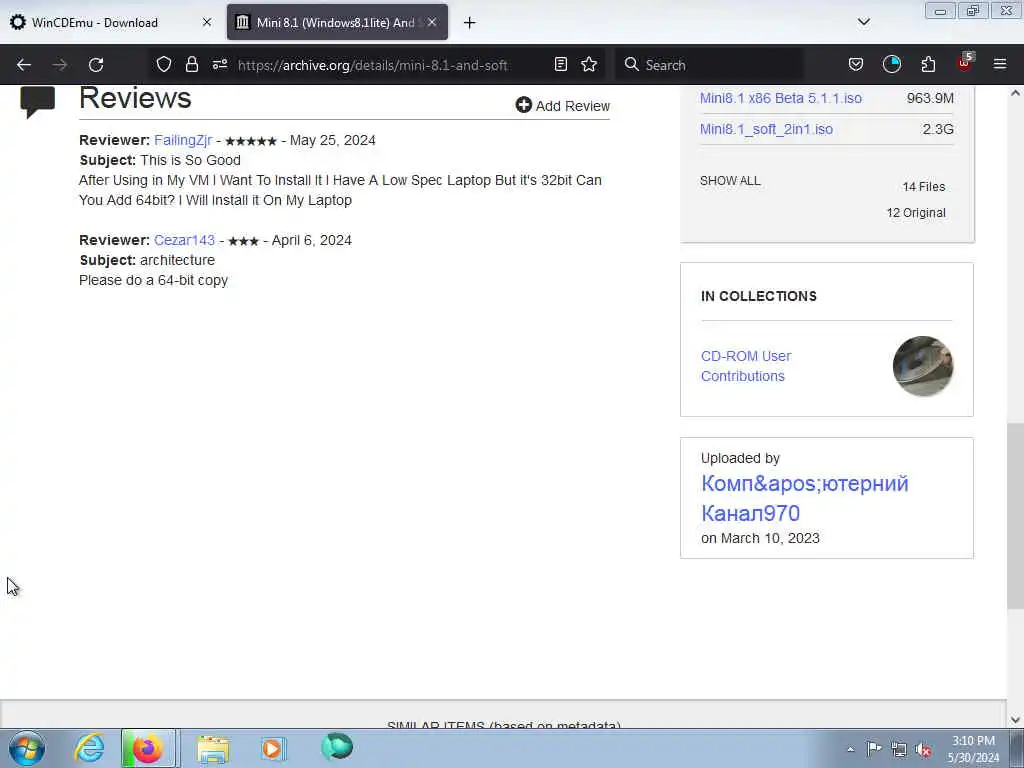This screenshot has height=768, width=1024.
Task: Open a new tab with plus button
Action: point(470,23)
